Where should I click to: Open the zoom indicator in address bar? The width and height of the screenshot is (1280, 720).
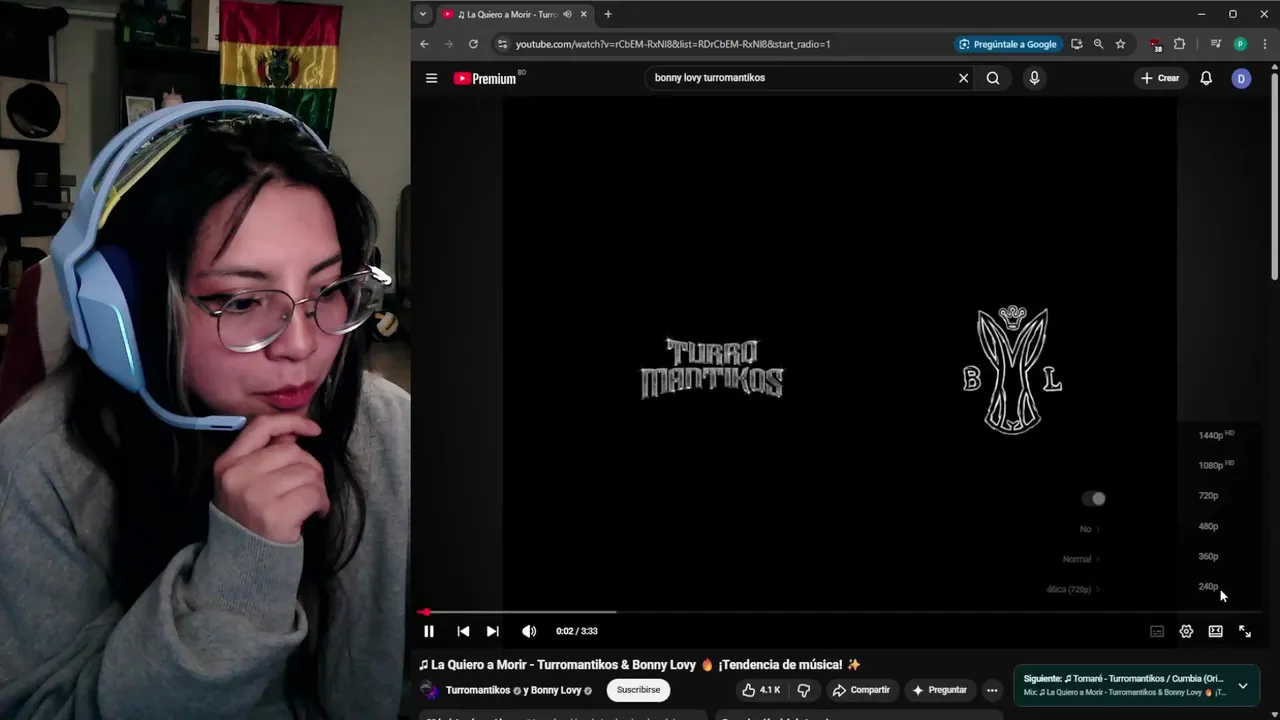1098,44
